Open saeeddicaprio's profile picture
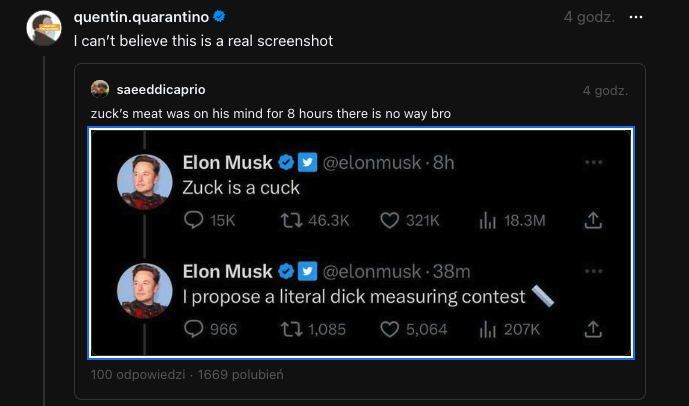Image resolution: width=689 pixels, height=406 pixels. tap(99, 89)
